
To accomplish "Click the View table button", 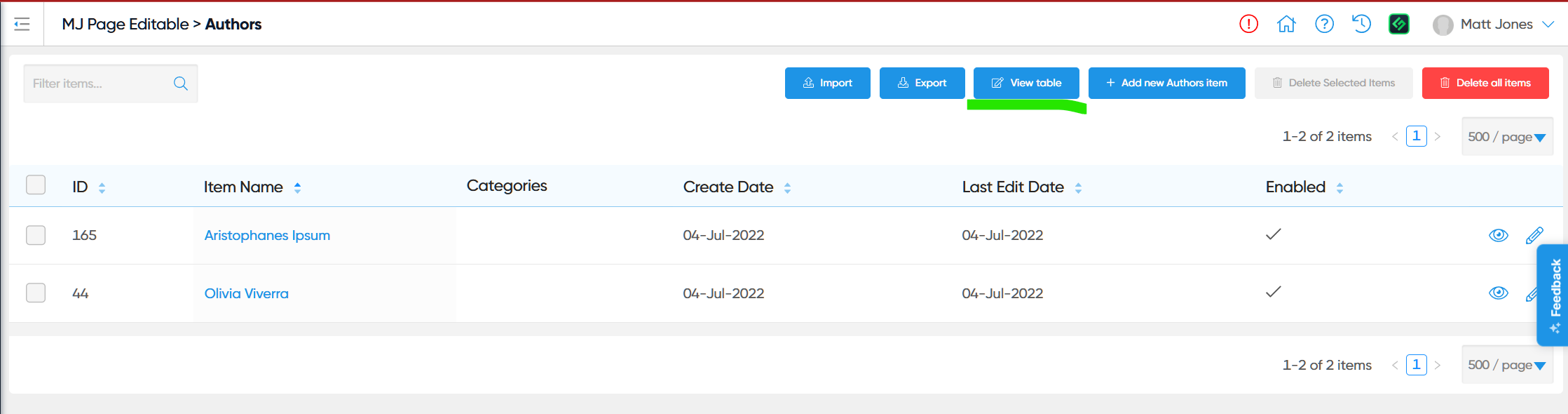I will tap(1025, 83).
